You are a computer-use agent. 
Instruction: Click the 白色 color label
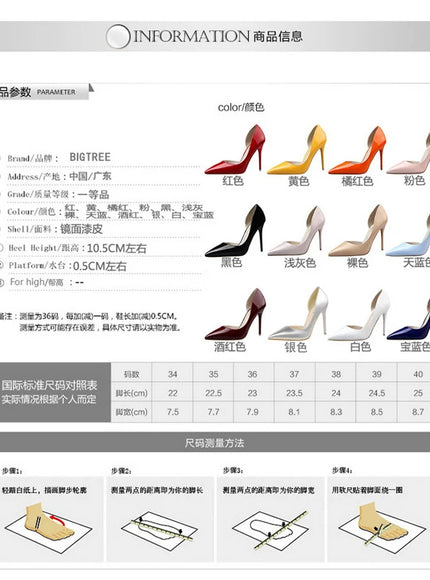pyautogui.click(x=360, y=347)
